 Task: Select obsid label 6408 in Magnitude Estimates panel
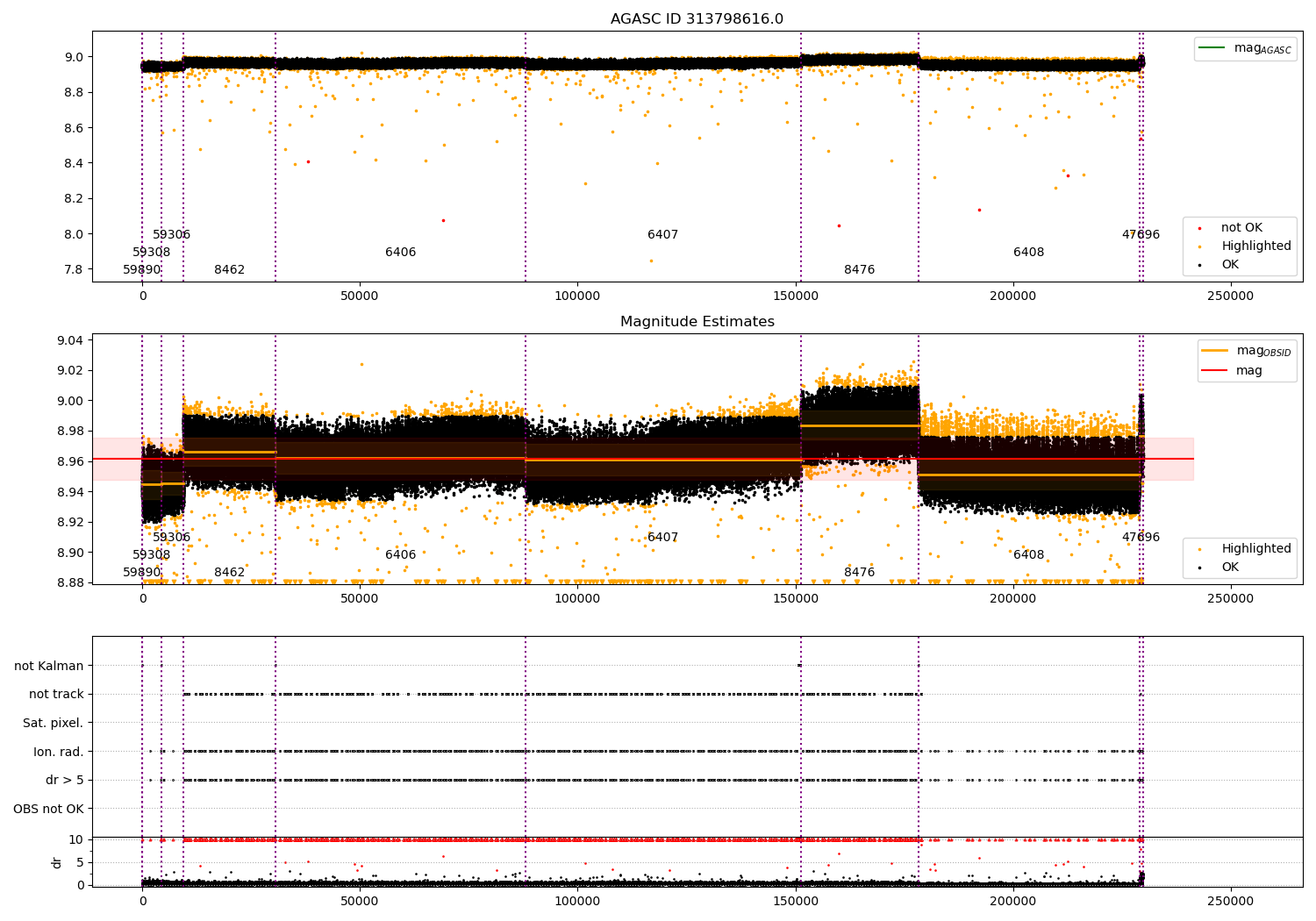tap(1029, 555)
